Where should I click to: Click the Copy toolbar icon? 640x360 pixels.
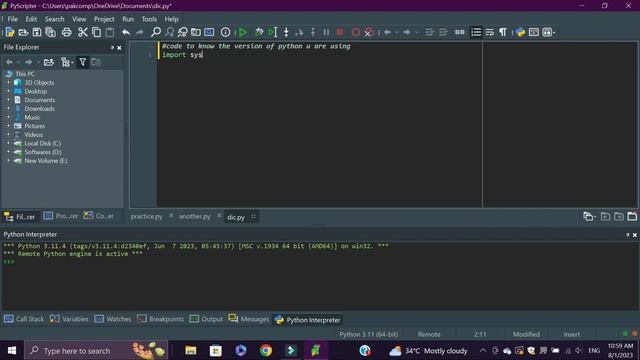[97, 32]
